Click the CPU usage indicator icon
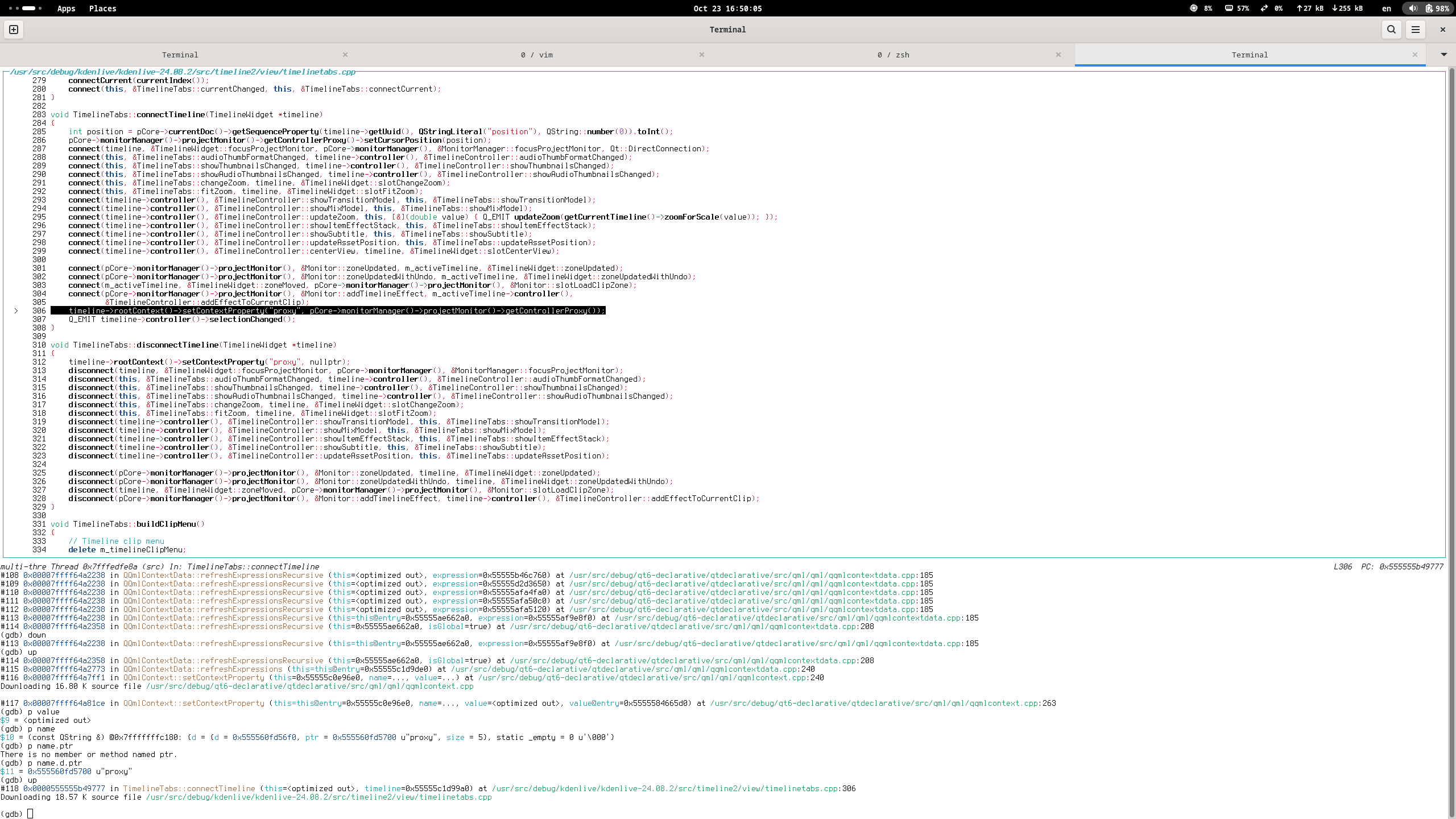The width and height of the screenshot is (1456, 819). (1193, 9)
